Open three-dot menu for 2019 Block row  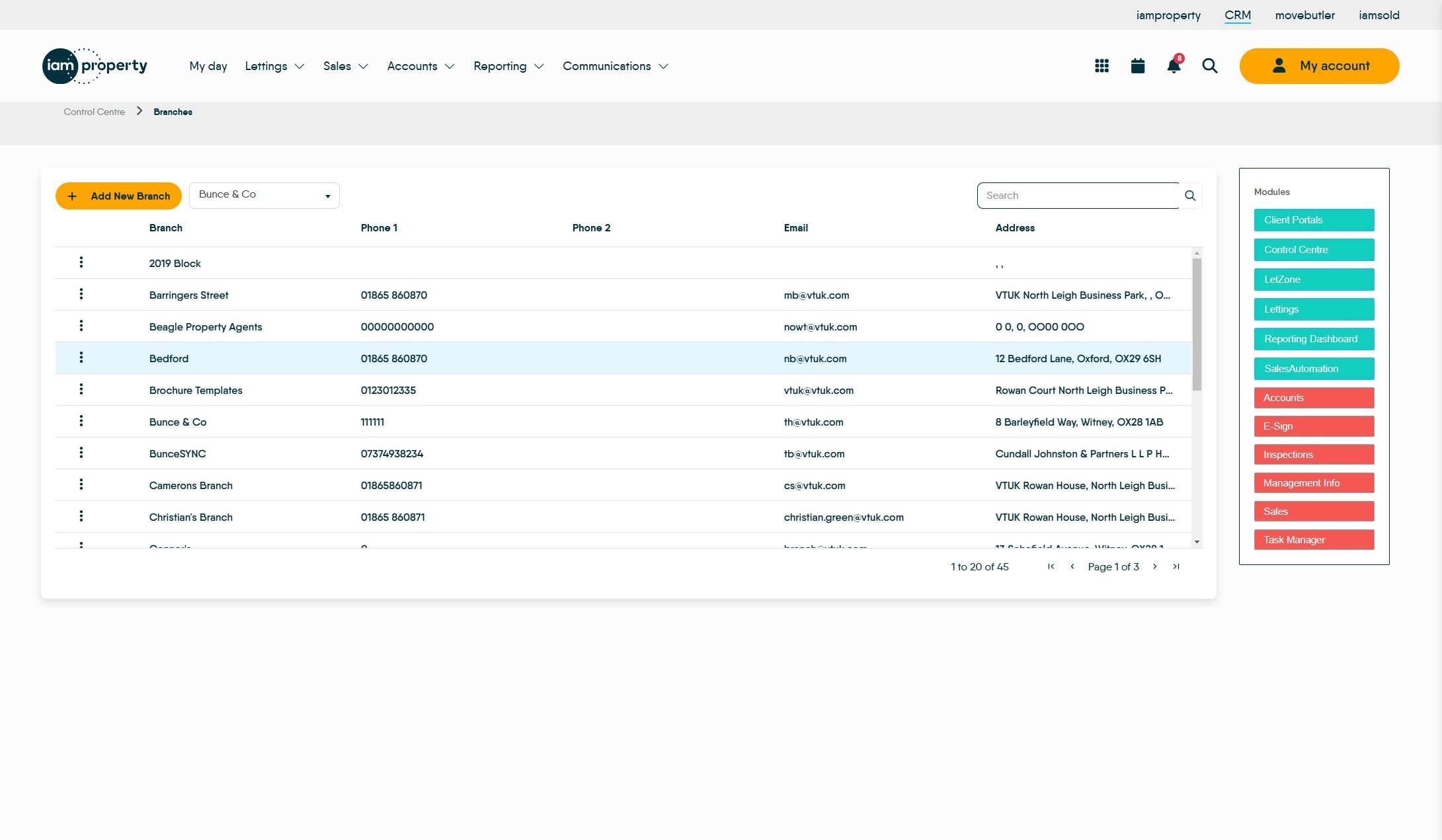click(x=81, y=262)
